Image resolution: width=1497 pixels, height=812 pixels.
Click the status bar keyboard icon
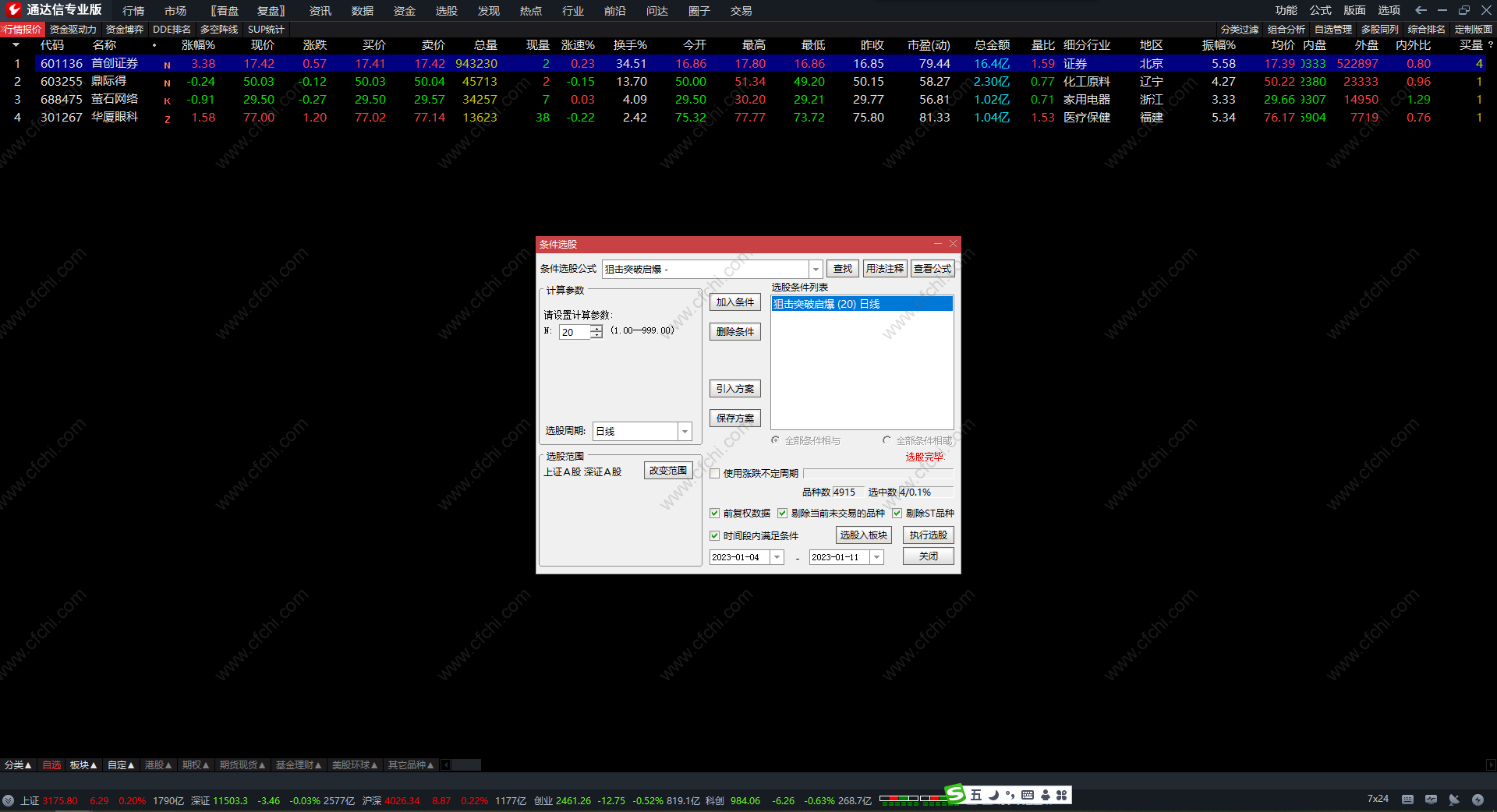pos(1407,800)
